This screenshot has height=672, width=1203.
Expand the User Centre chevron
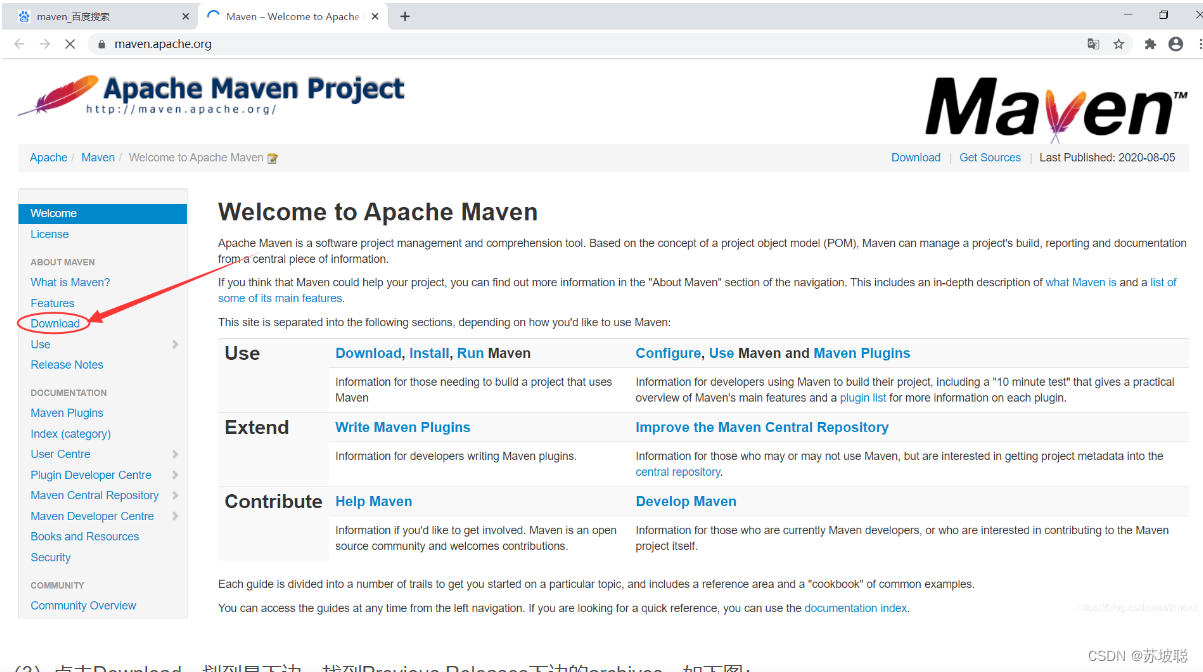coord(175,454)
